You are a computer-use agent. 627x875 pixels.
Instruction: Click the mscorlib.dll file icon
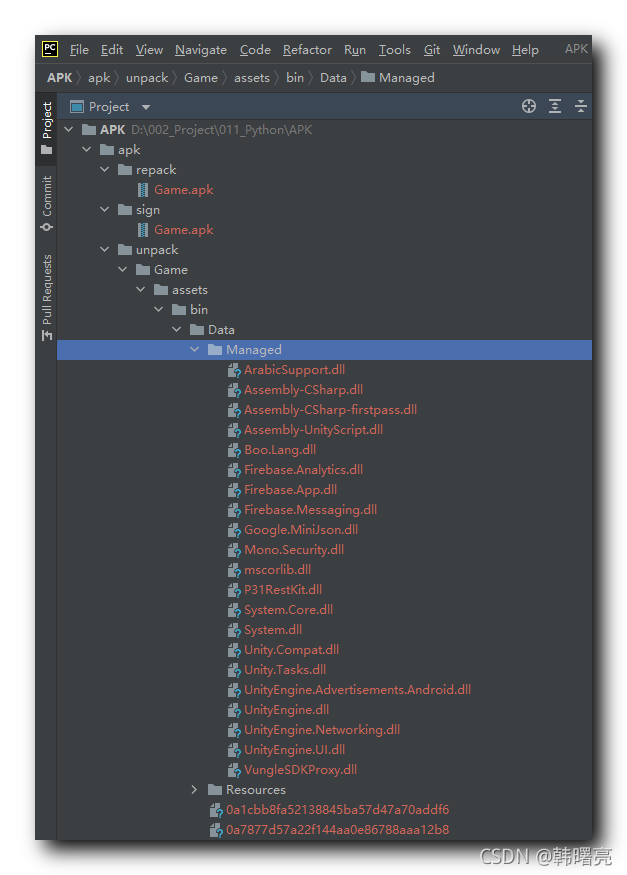pyautogui.click(x=234, y=570)
